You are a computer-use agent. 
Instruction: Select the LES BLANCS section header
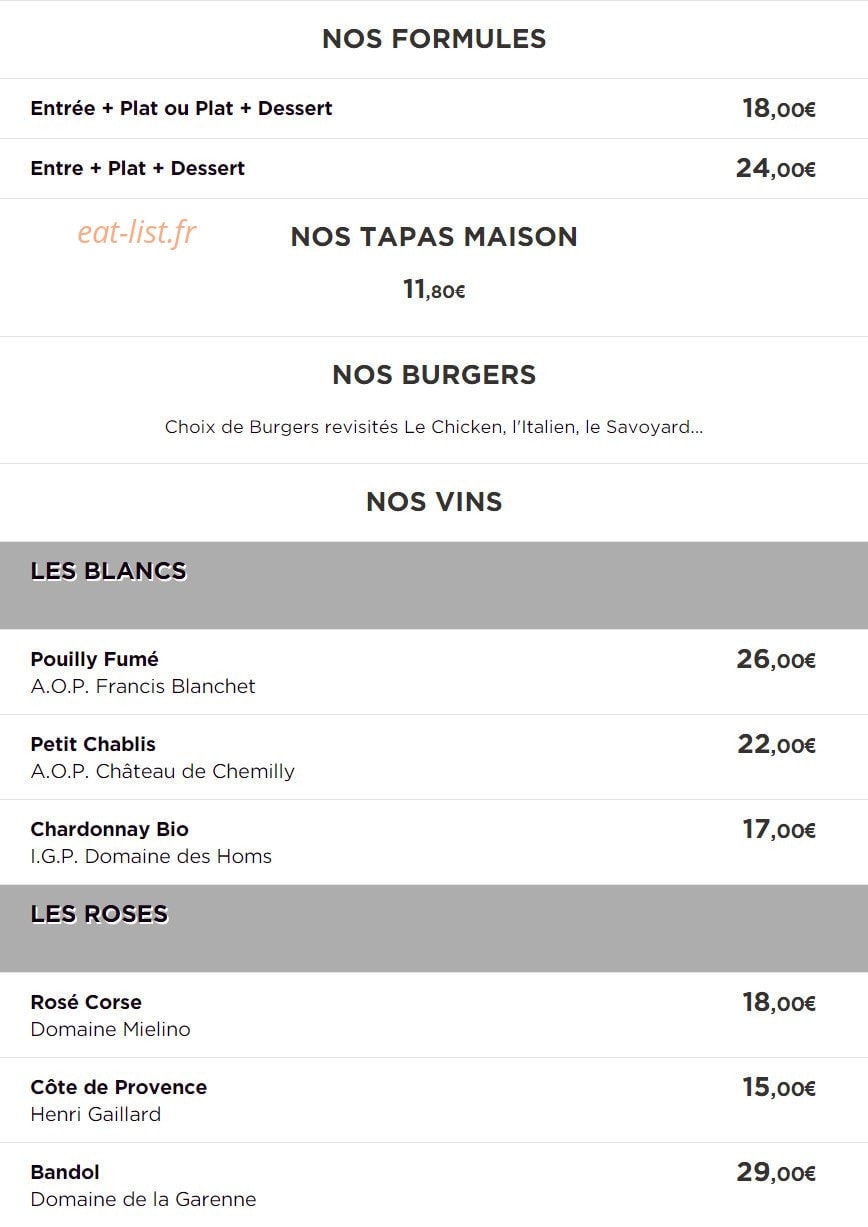(434, 586)
